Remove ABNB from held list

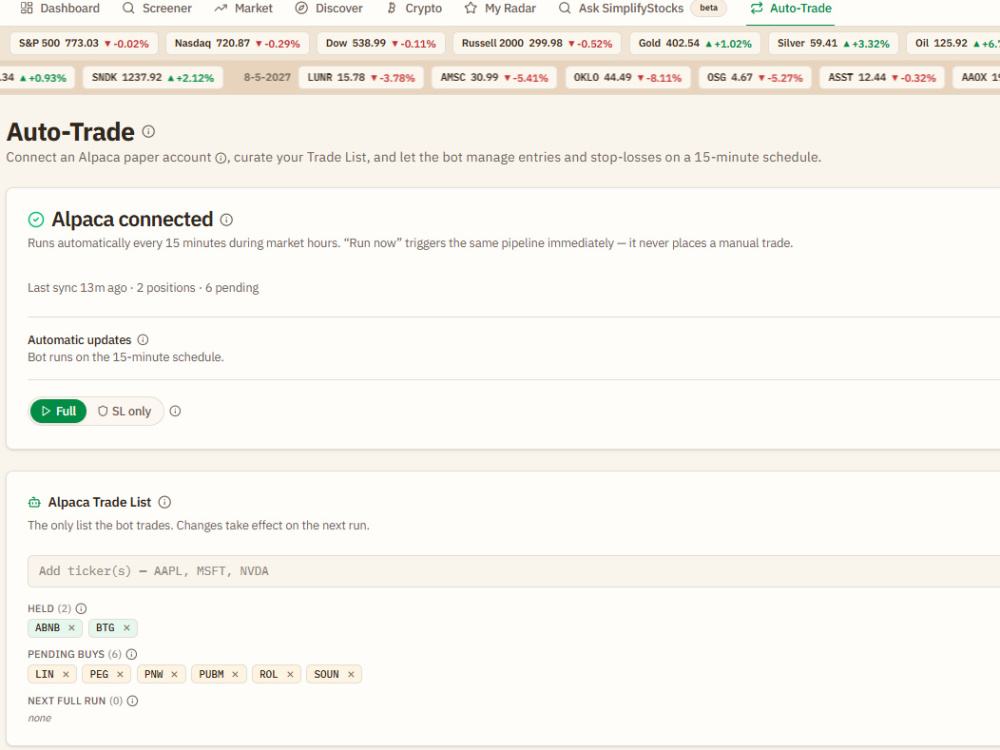coord(71,628)
